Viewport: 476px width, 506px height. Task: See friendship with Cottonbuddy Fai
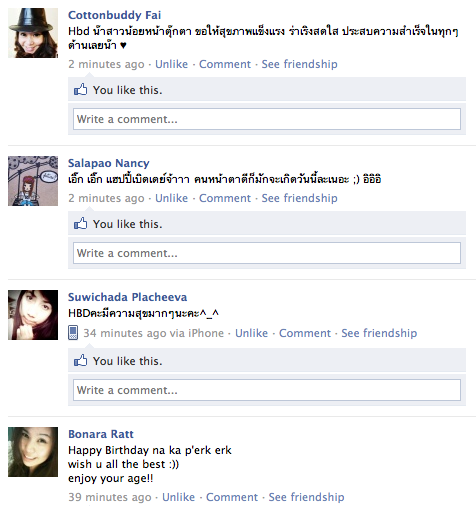click(x=299, y=64)
